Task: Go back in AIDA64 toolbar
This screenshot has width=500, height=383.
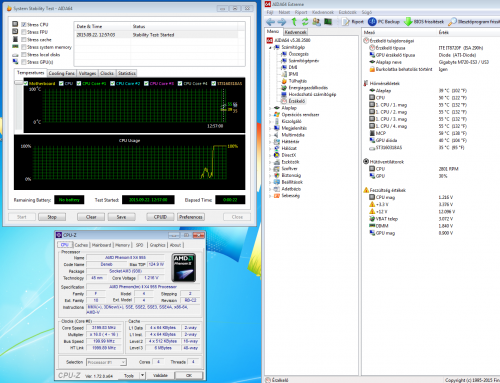Action: [270, 22]
